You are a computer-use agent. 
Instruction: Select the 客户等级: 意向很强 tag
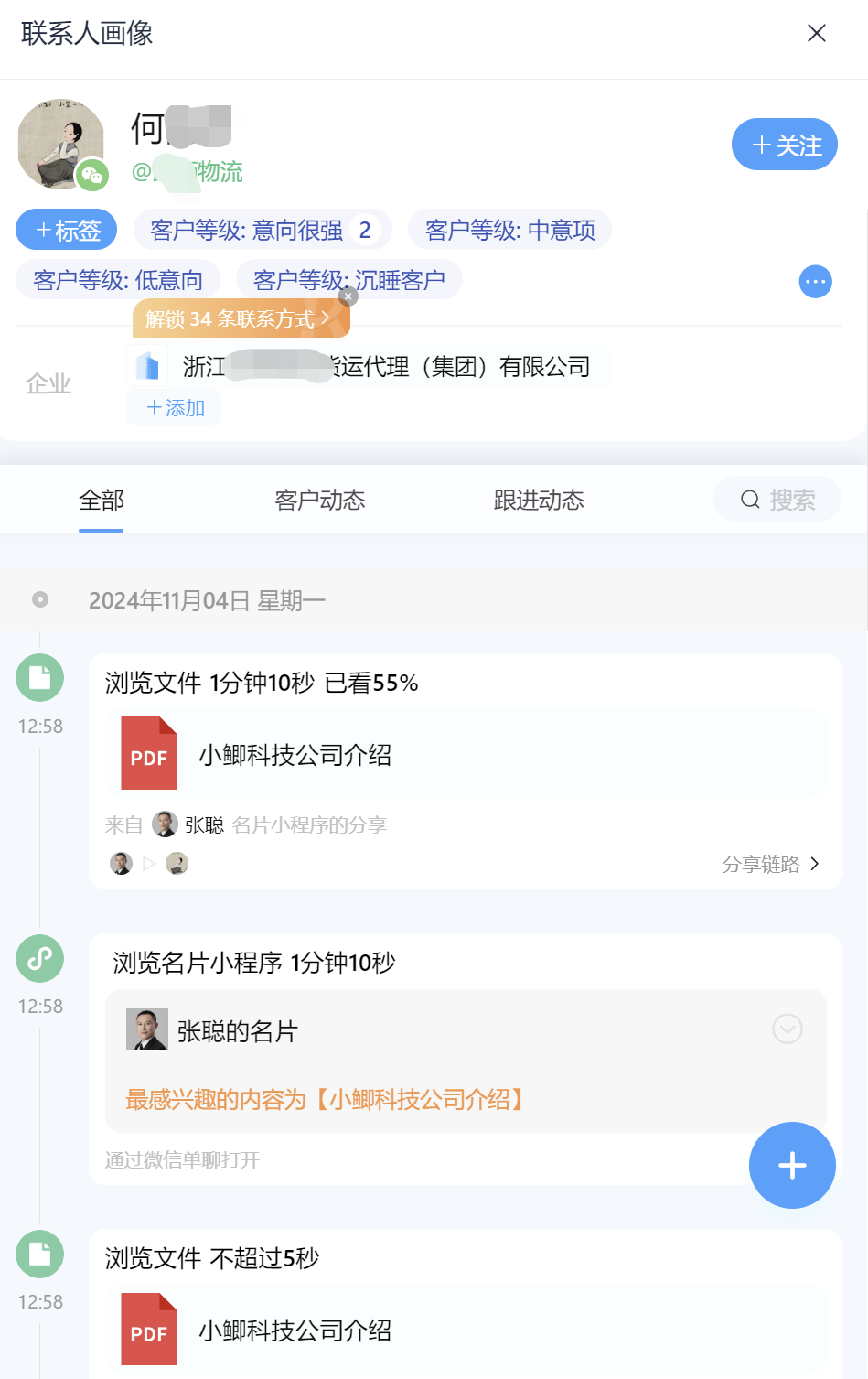(x=263, y=230)
